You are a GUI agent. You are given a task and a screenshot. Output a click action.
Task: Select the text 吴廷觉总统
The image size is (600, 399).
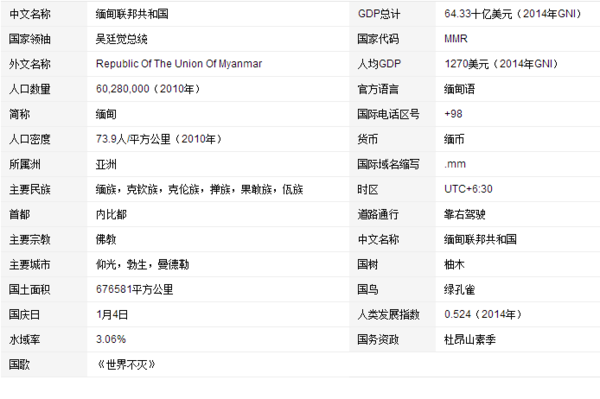click(121, 39)
